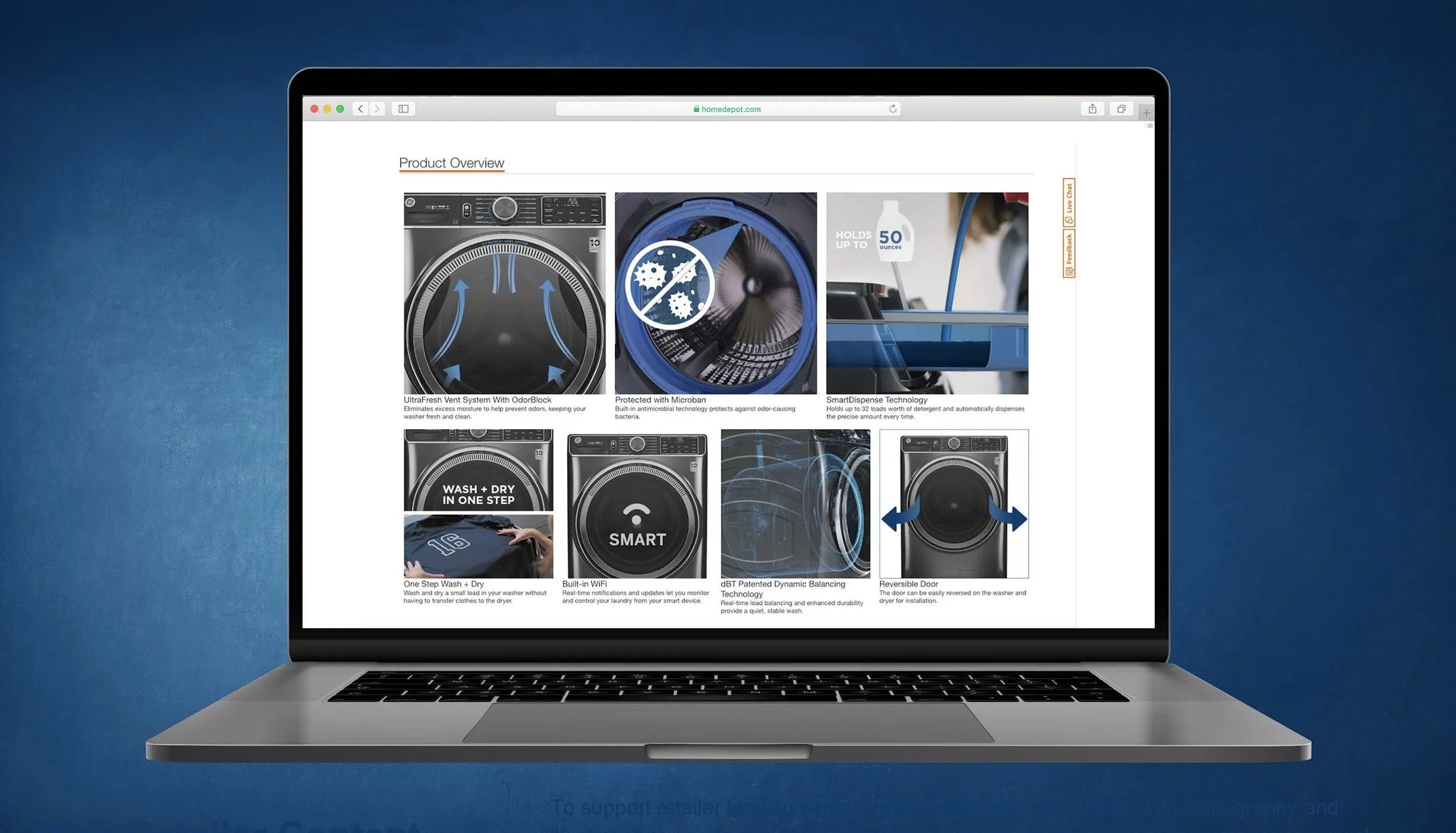This screenshot has height=833, width=1456.
Task: Click the green fullscreen window button
Action: pos(340,109)
